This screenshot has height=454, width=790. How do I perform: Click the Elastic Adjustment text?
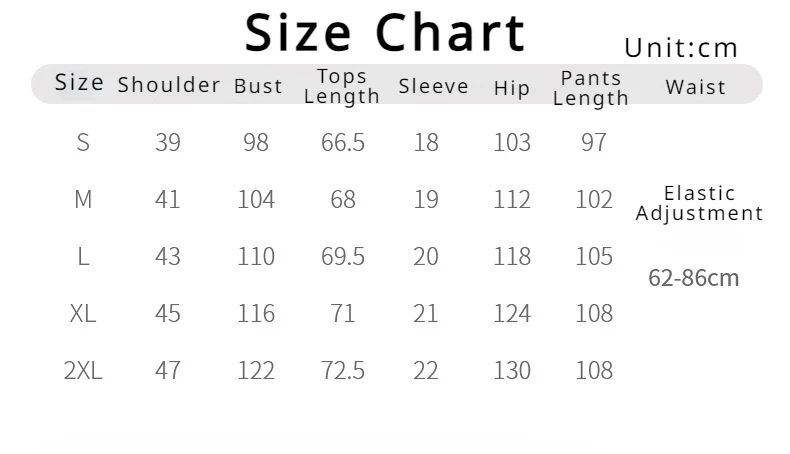(x=699, y=204)
